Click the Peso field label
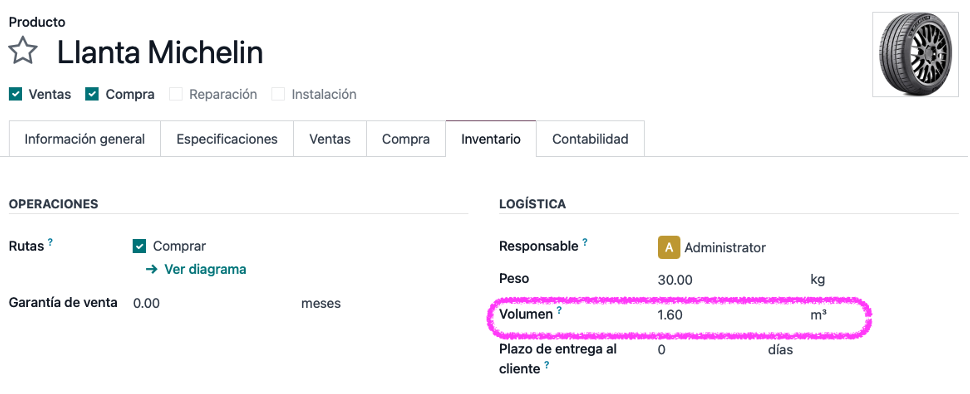 (514, 278)
